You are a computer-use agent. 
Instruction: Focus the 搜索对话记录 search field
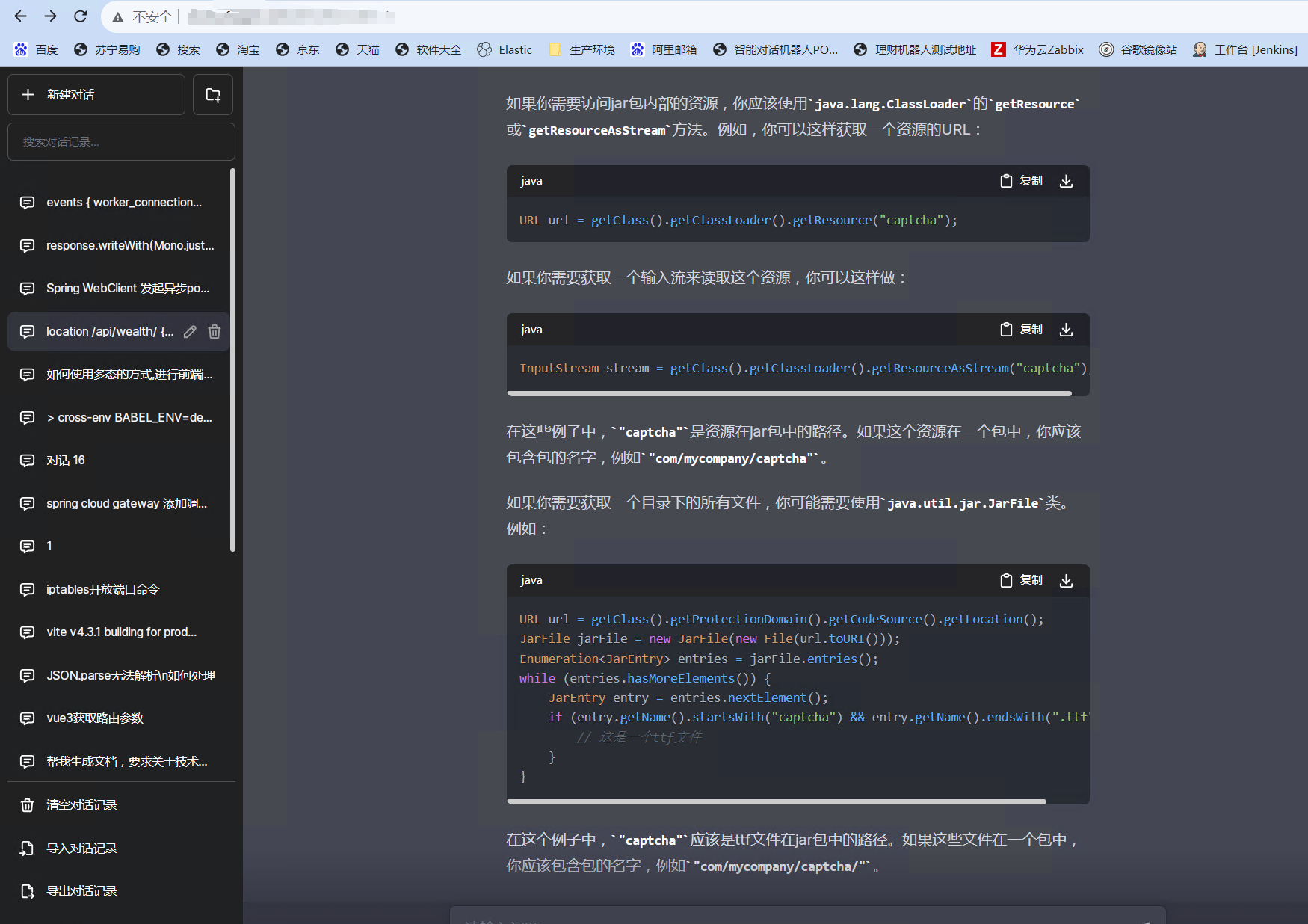click(x=121, y=141)
